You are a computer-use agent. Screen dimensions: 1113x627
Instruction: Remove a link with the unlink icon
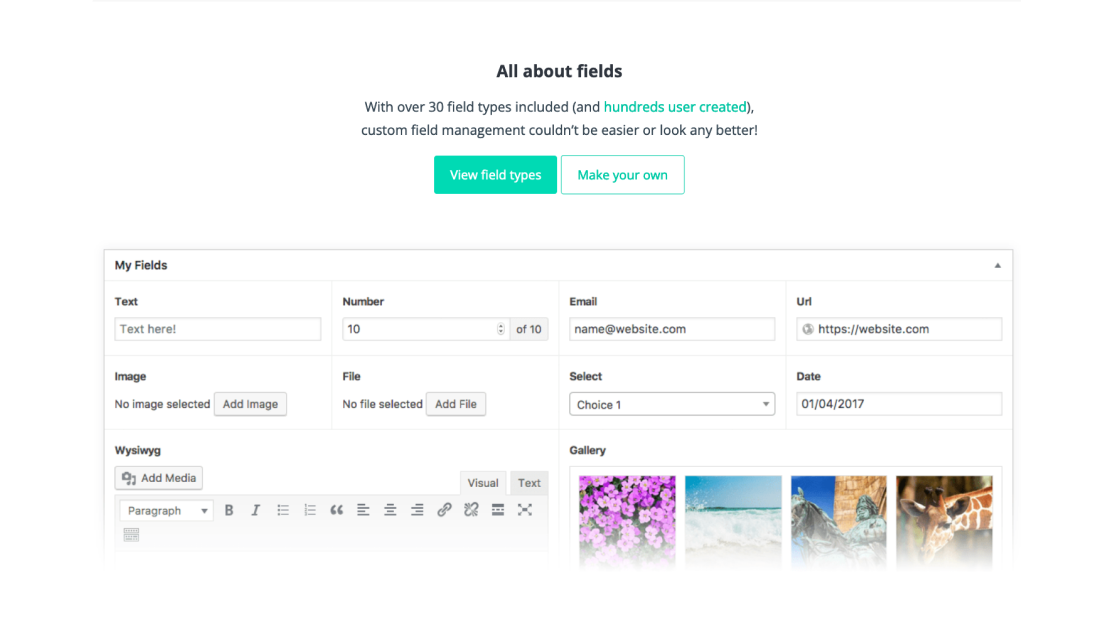click(x=471, y=509)
